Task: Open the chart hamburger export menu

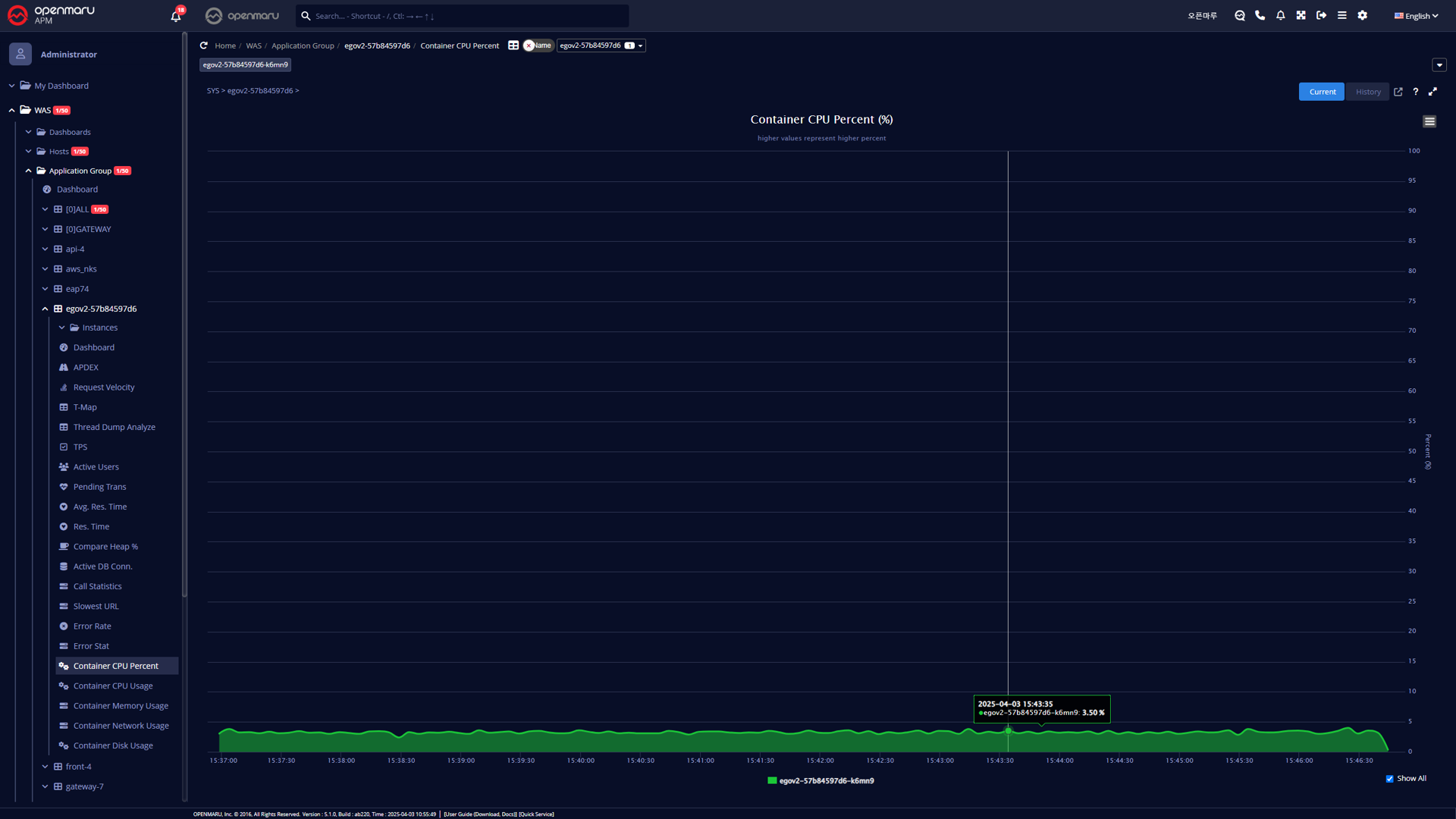Action: coord(1429,121)
